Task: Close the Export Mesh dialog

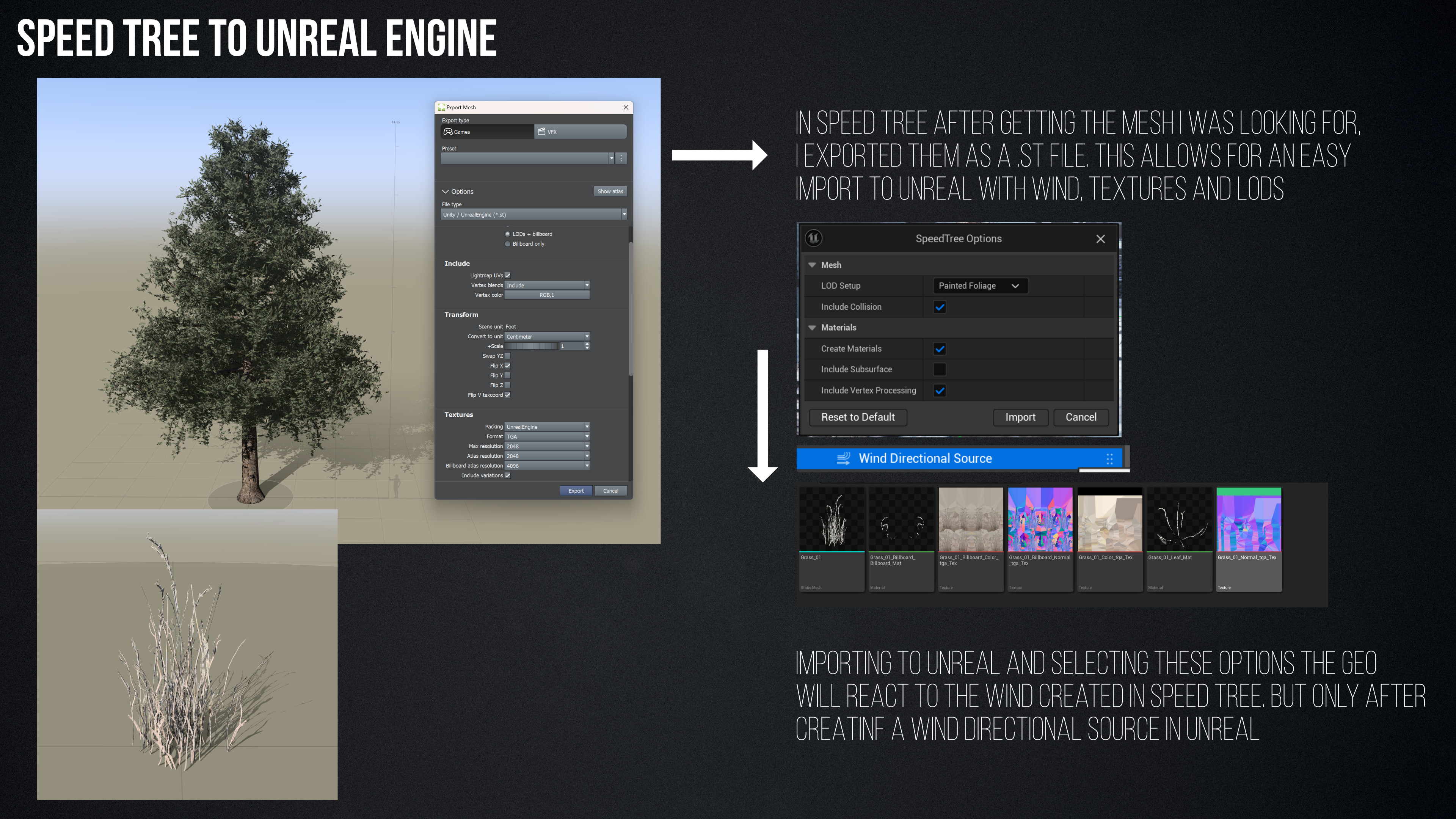Action: pyautogui.click(x=626, y=107)
